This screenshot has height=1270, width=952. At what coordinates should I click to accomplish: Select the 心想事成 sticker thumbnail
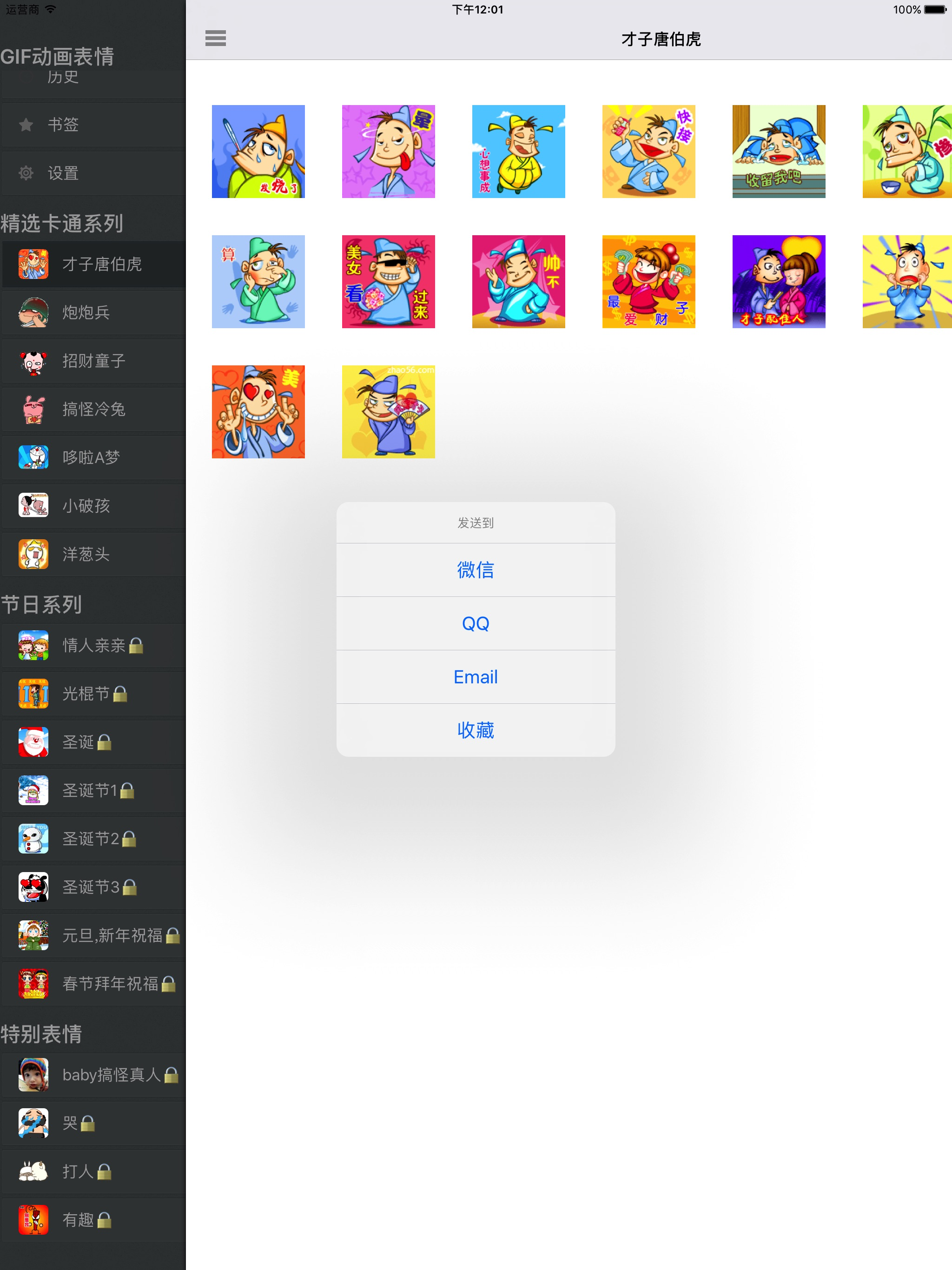pyautogui.click(x=518, y=152)
